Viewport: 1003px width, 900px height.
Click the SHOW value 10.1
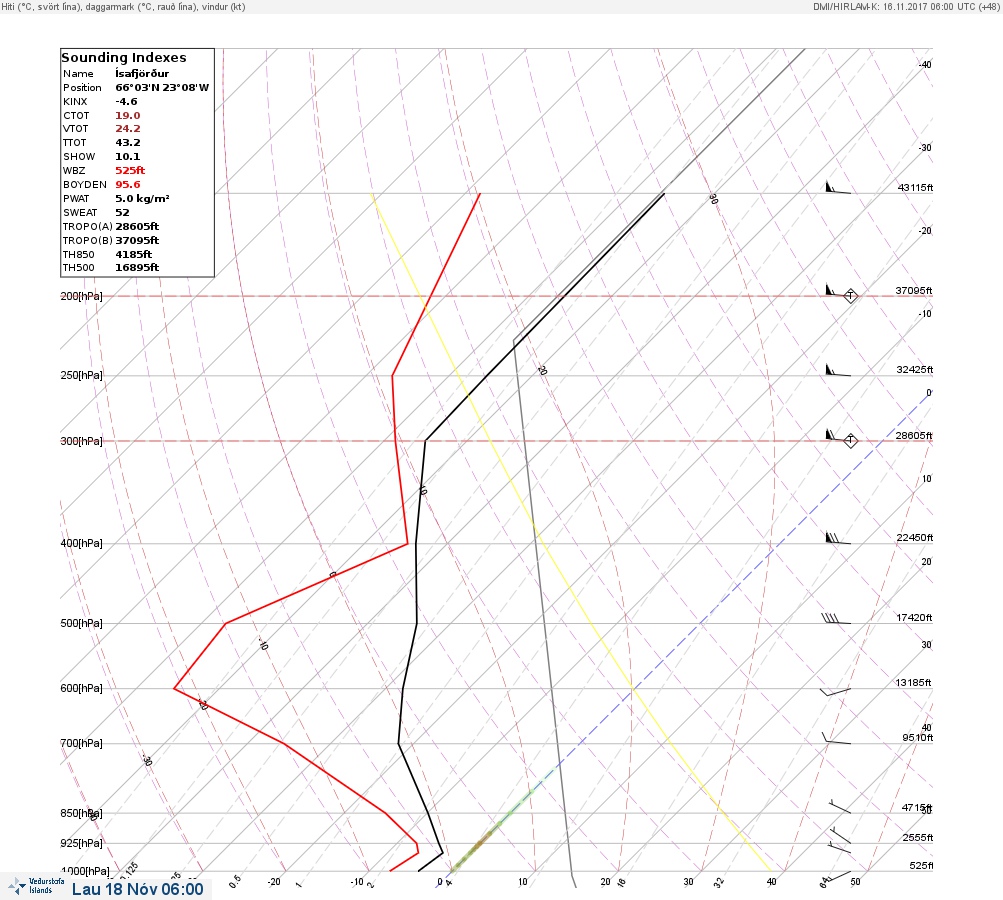pos(127,157)
